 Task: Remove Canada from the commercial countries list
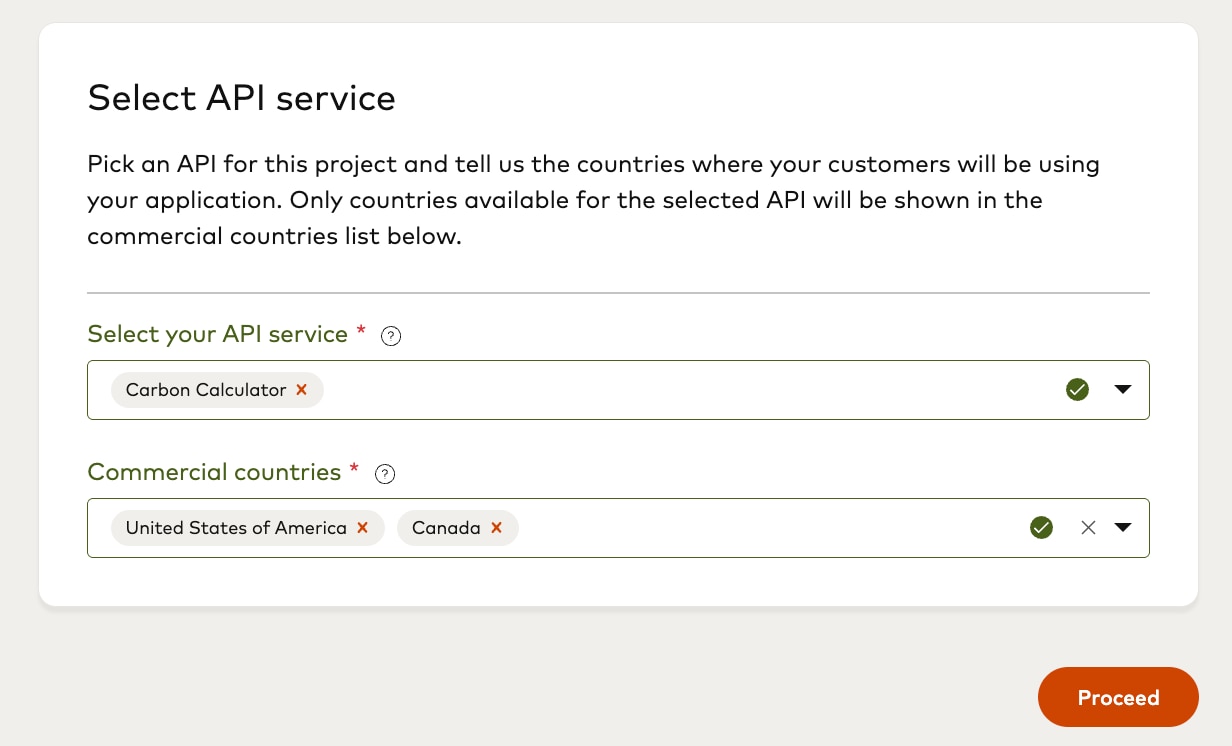point(496,528)
